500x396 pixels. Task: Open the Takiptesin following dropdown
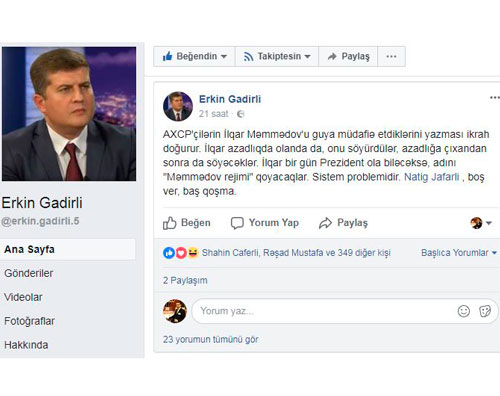pyautogui.click(x=277, y=56)
